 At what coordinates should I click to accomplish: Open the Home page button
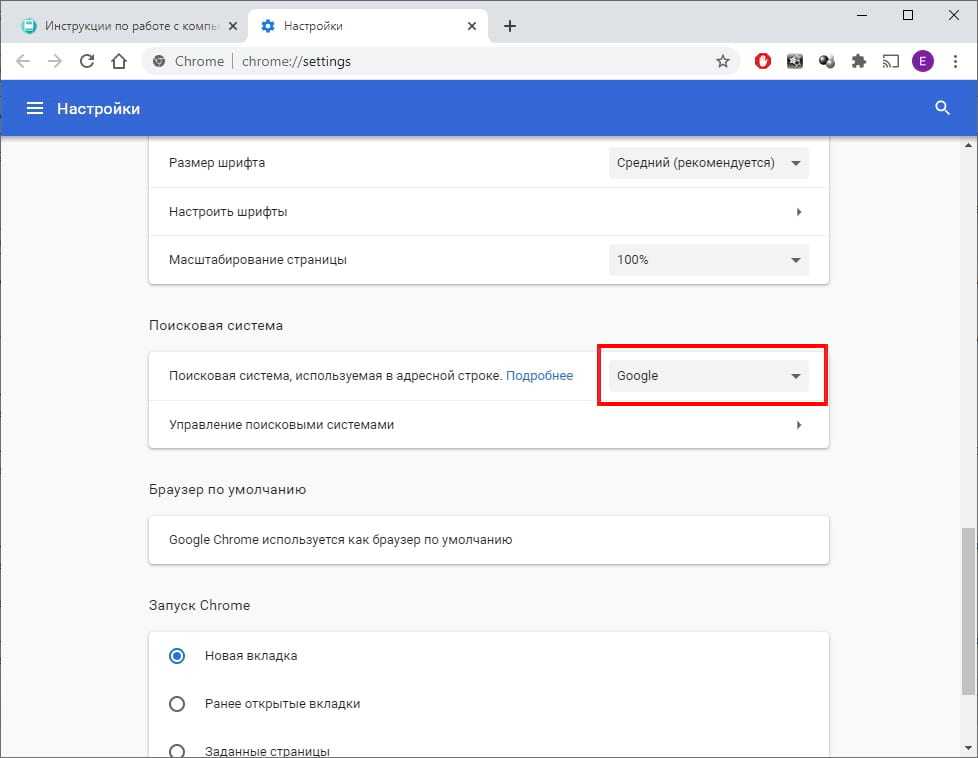coord(119,61)
